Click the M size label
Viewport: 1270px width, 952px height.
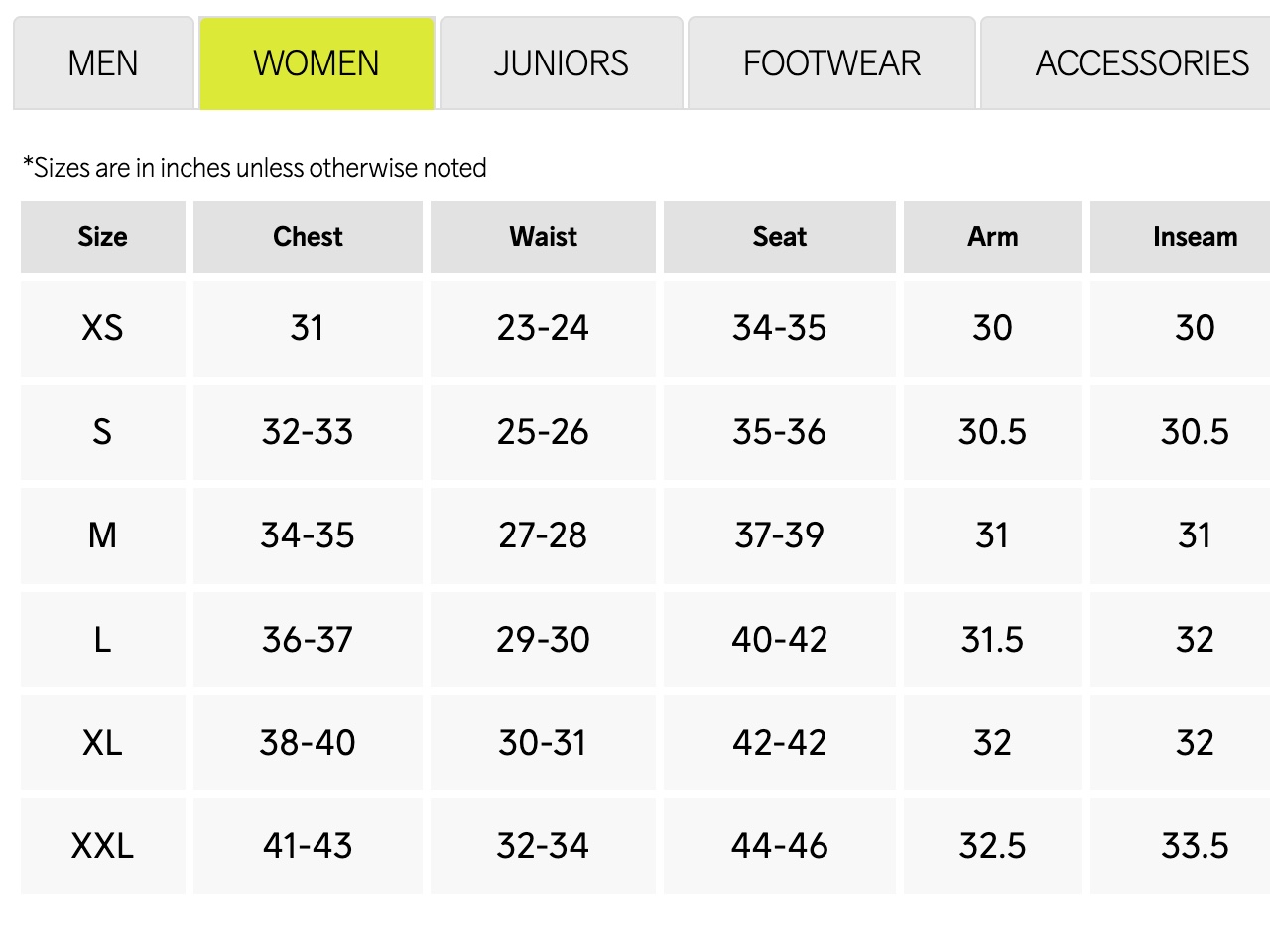pyautogui.click(x=102, y=535)
